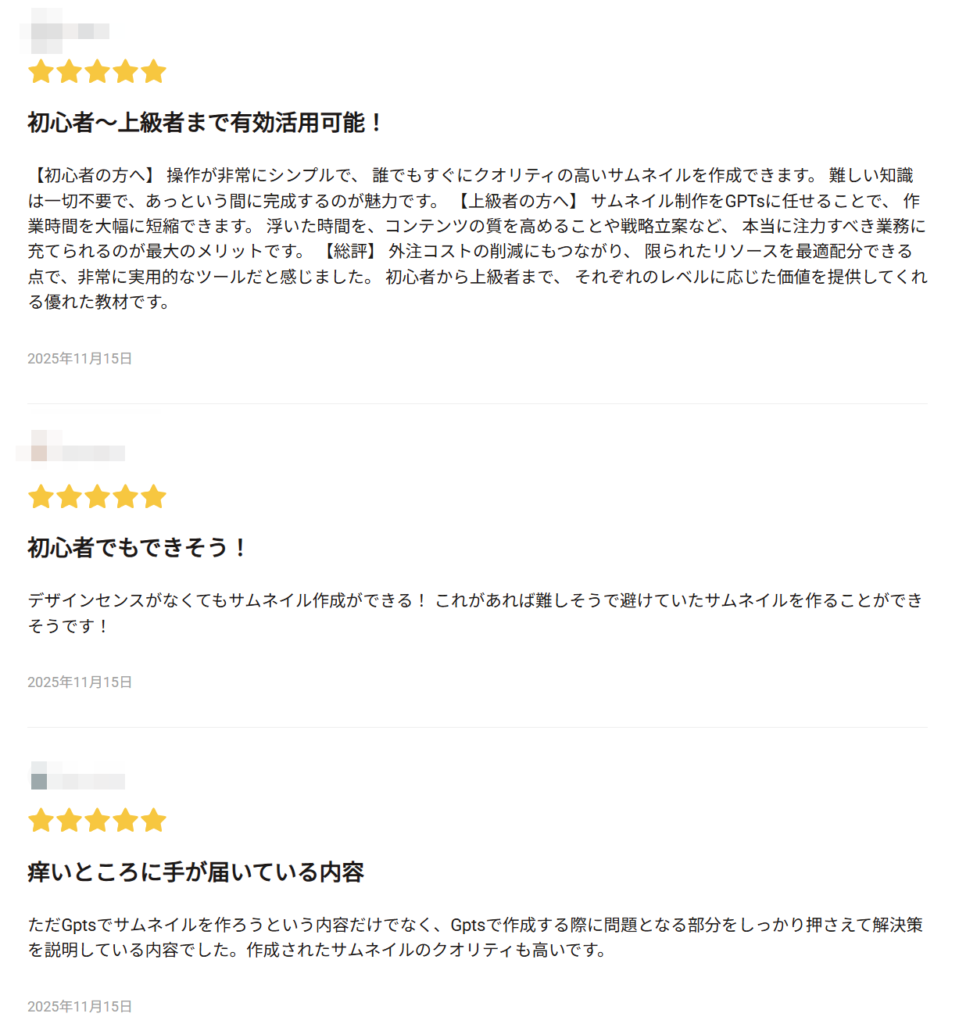Click the 2025年11月15日 date under the first review

point(80,358)
